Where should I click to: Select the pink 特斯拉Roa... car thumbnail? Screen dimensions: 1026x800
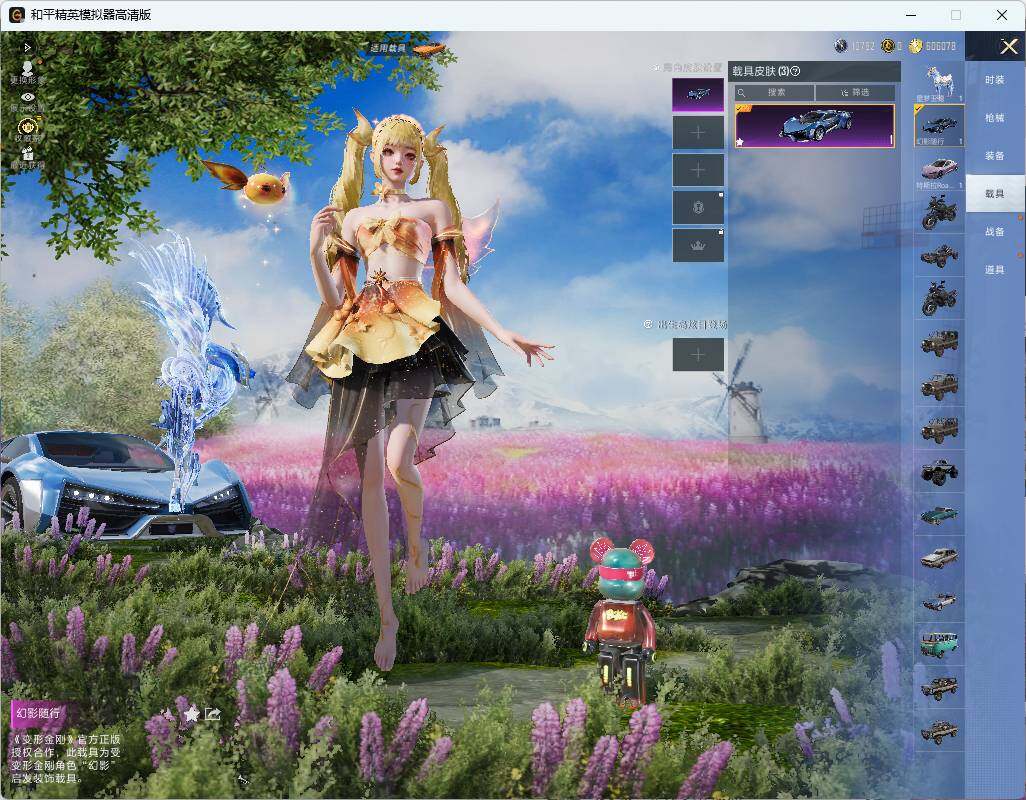coord(939,169)
